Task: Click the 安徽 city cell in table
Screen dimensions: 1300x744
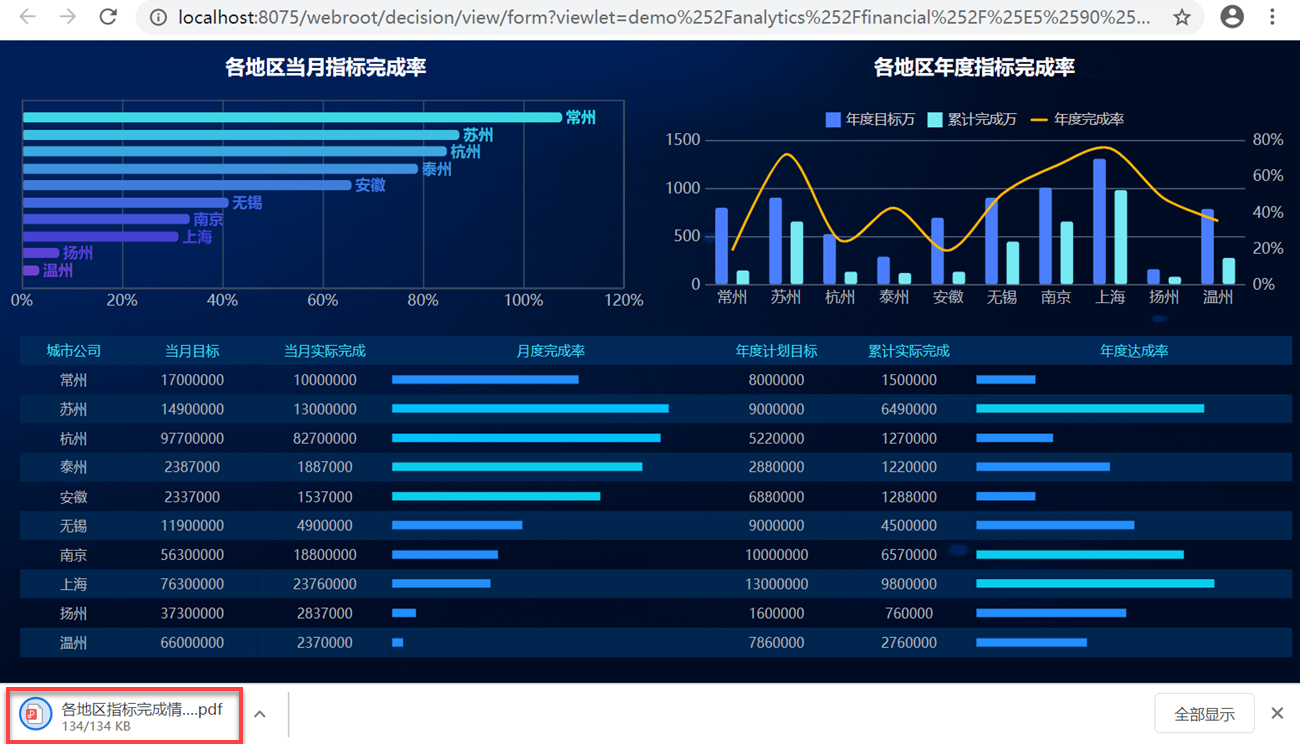Action: coord(73,497)
